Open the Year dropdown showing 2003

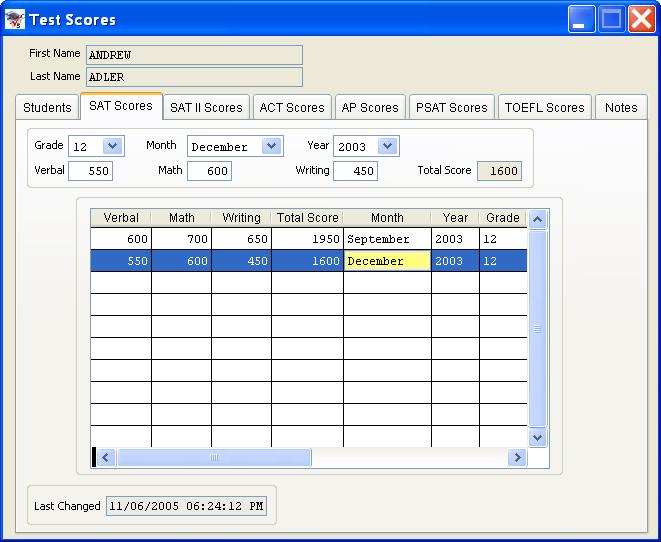point(388,146)
